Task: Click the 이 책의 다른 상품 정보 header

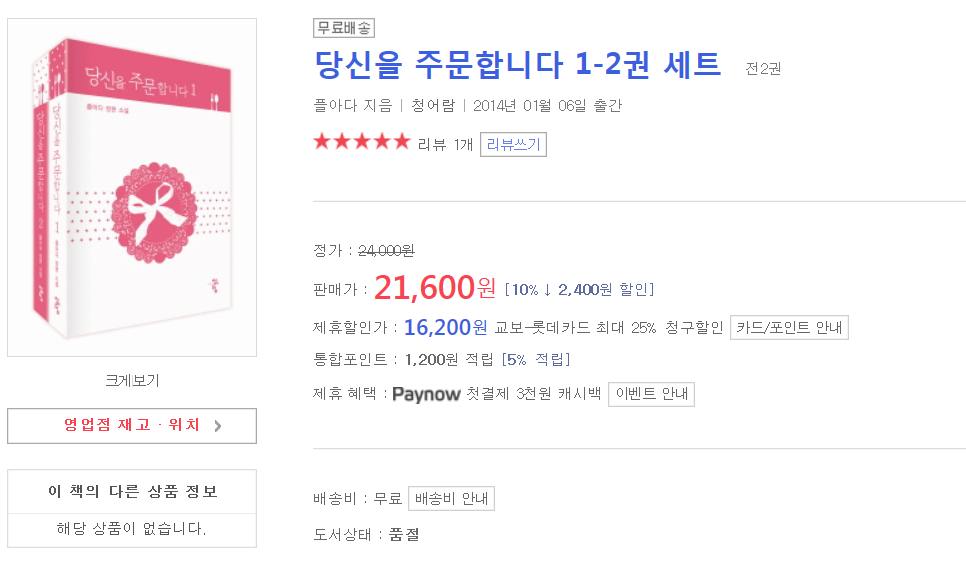Action: point(132,491)
